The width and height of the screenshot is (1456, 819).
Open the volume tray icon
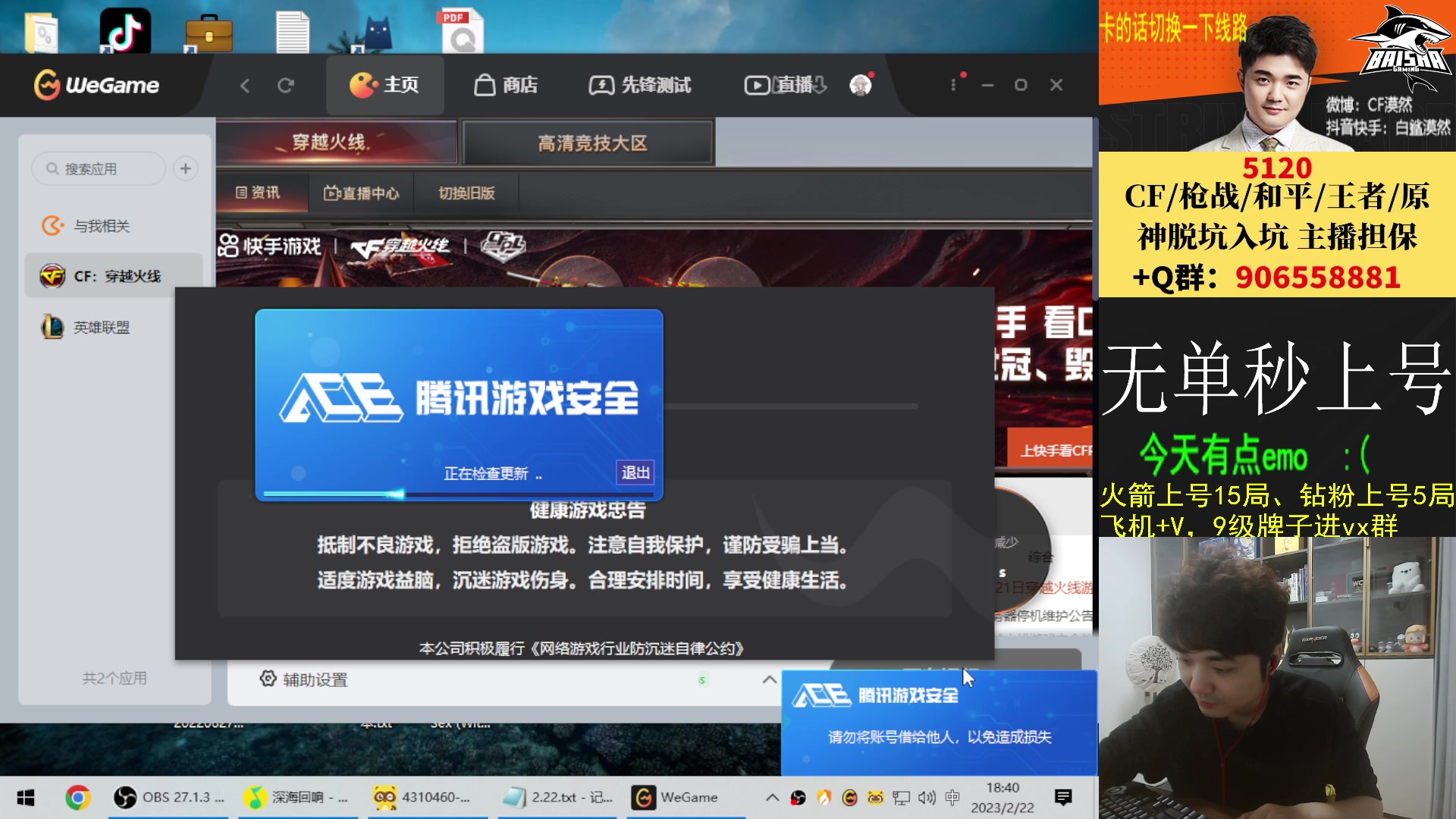pyautogui.click(x=927, y=797)
